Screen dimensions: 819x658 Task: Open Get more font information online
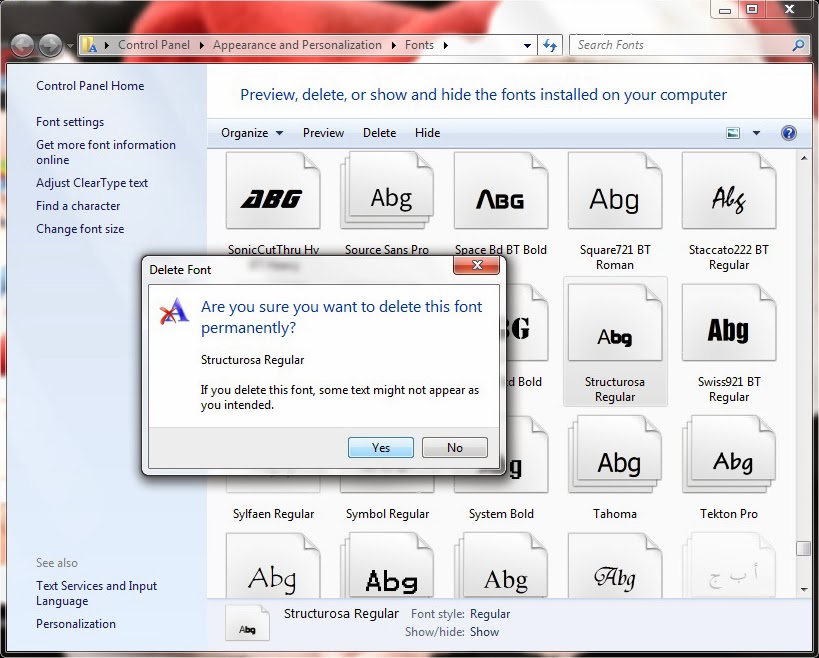click(106, 152)
